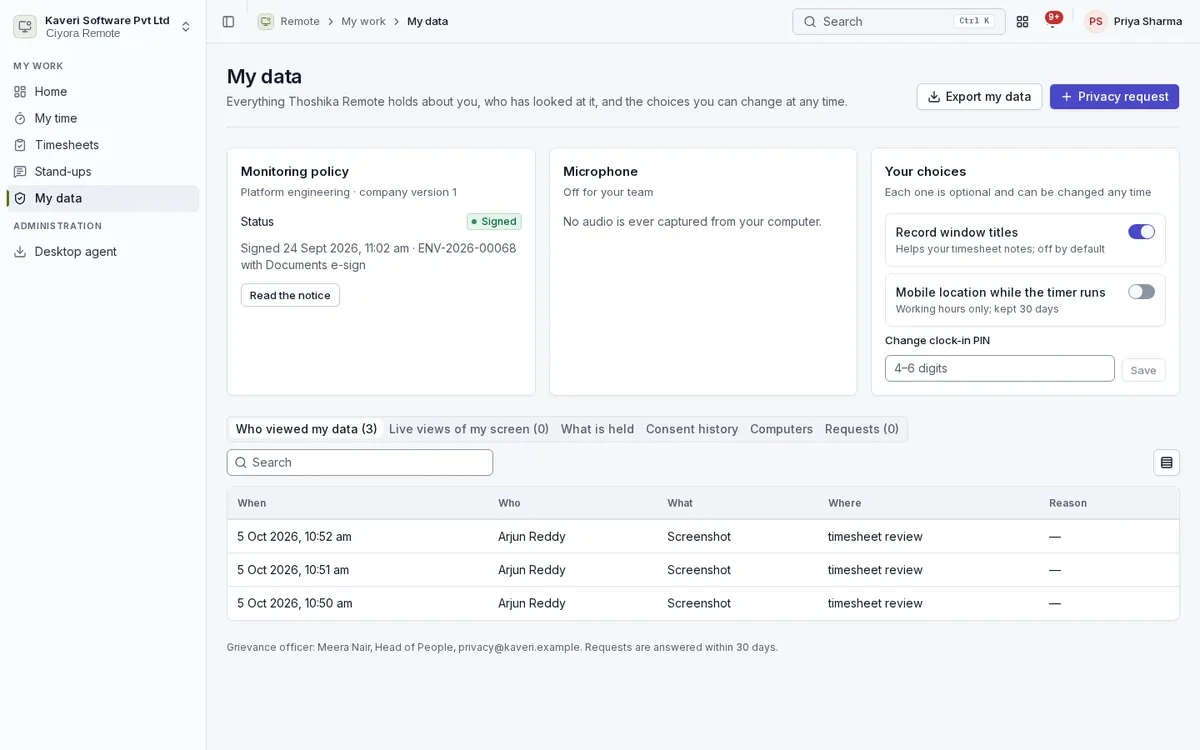Screen dimensions: 1200x750
Task: Switch to Who viewed my data tab
Action: [x=306, y=429]
